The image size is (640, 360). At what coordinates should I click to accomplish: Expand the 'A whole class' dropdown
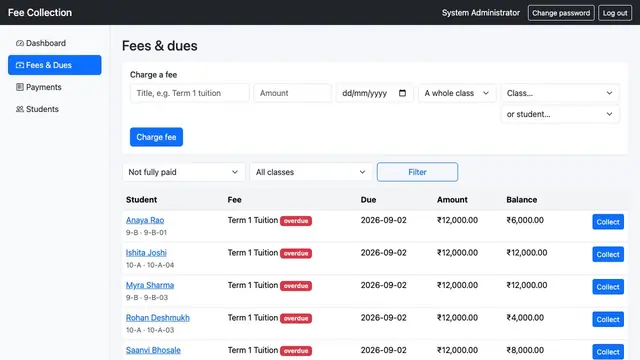click(457, 93)
